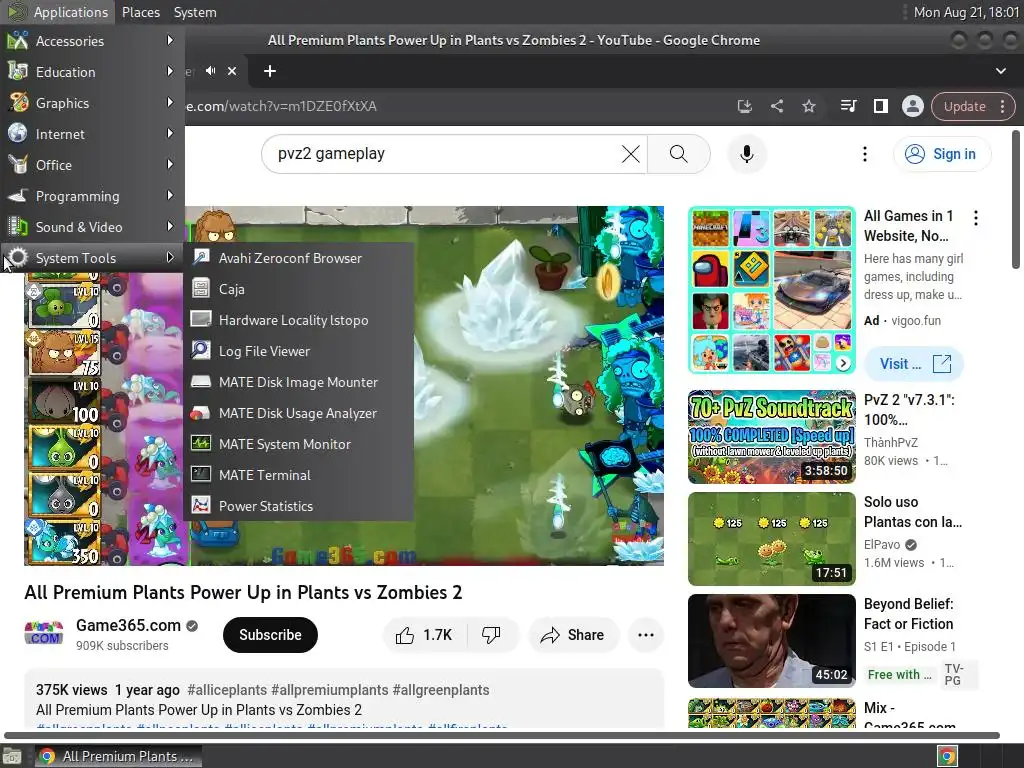
Task: Click the share page icon in address bar
Action: [x=776, y=106]
